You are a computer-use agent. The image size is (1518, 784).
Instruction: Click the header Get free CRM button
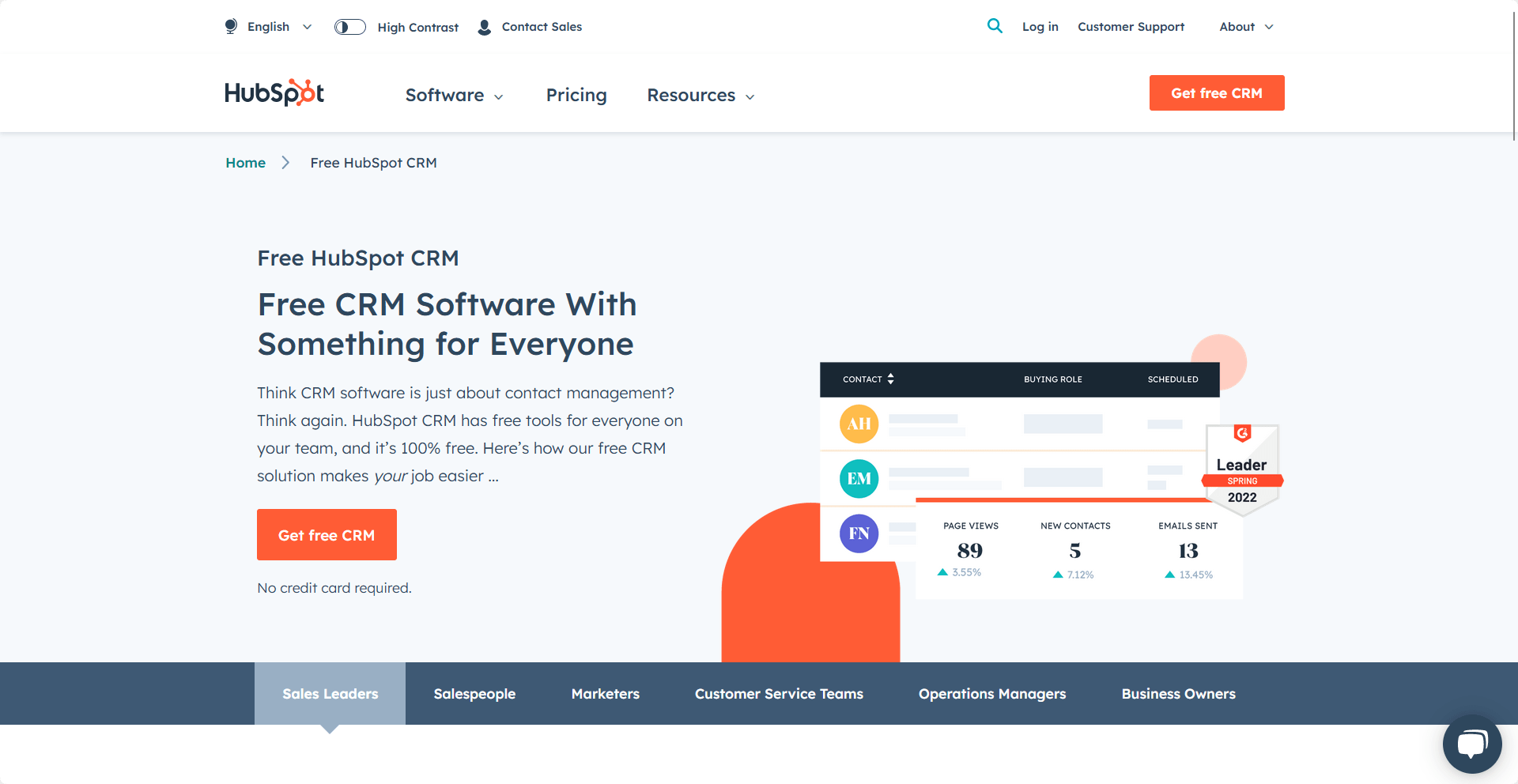tap(1217, 92)
